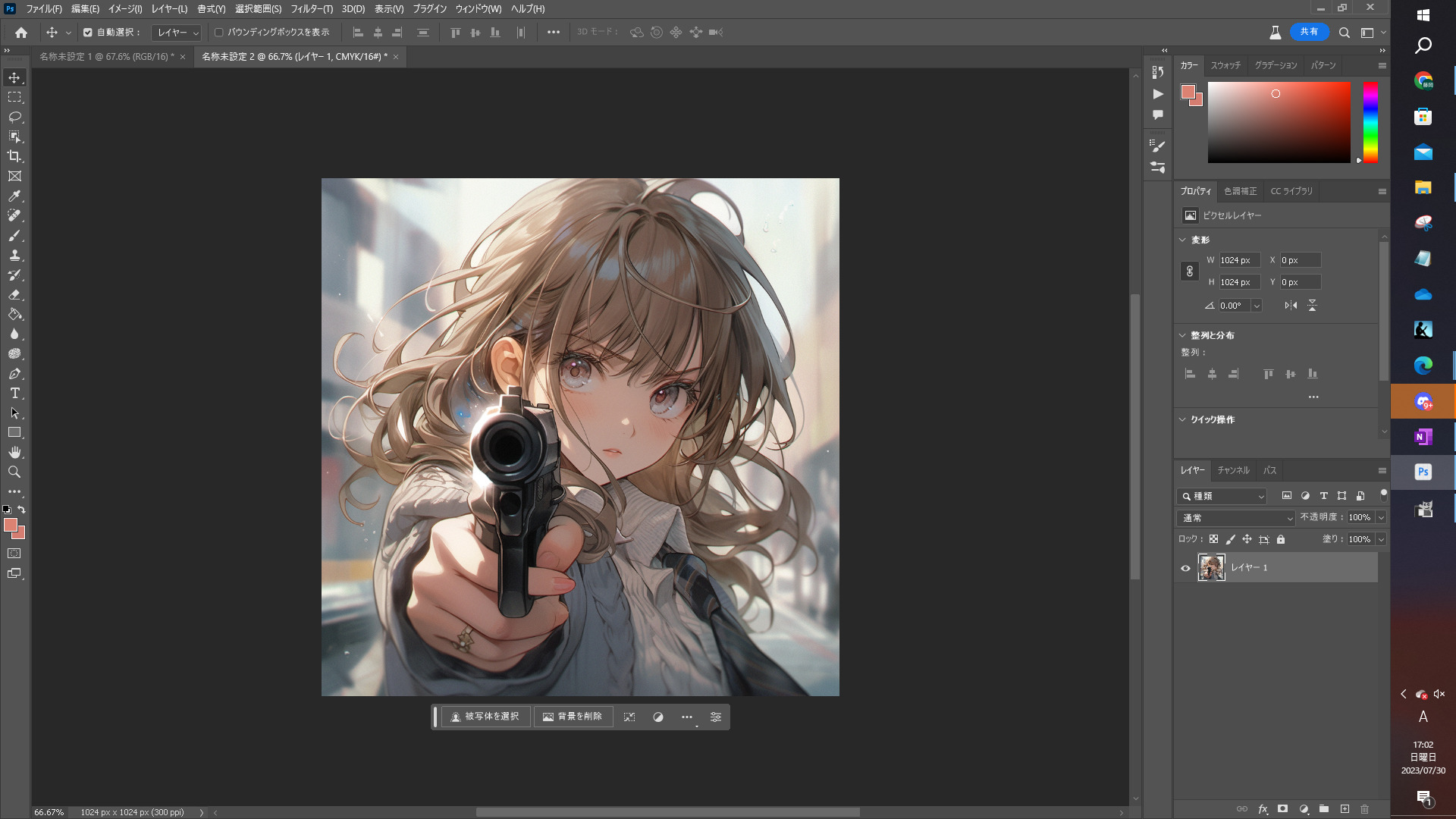The image size is (1456, 819).
Task: Switch to the チャンネル tab
Action: (1233, 470)
